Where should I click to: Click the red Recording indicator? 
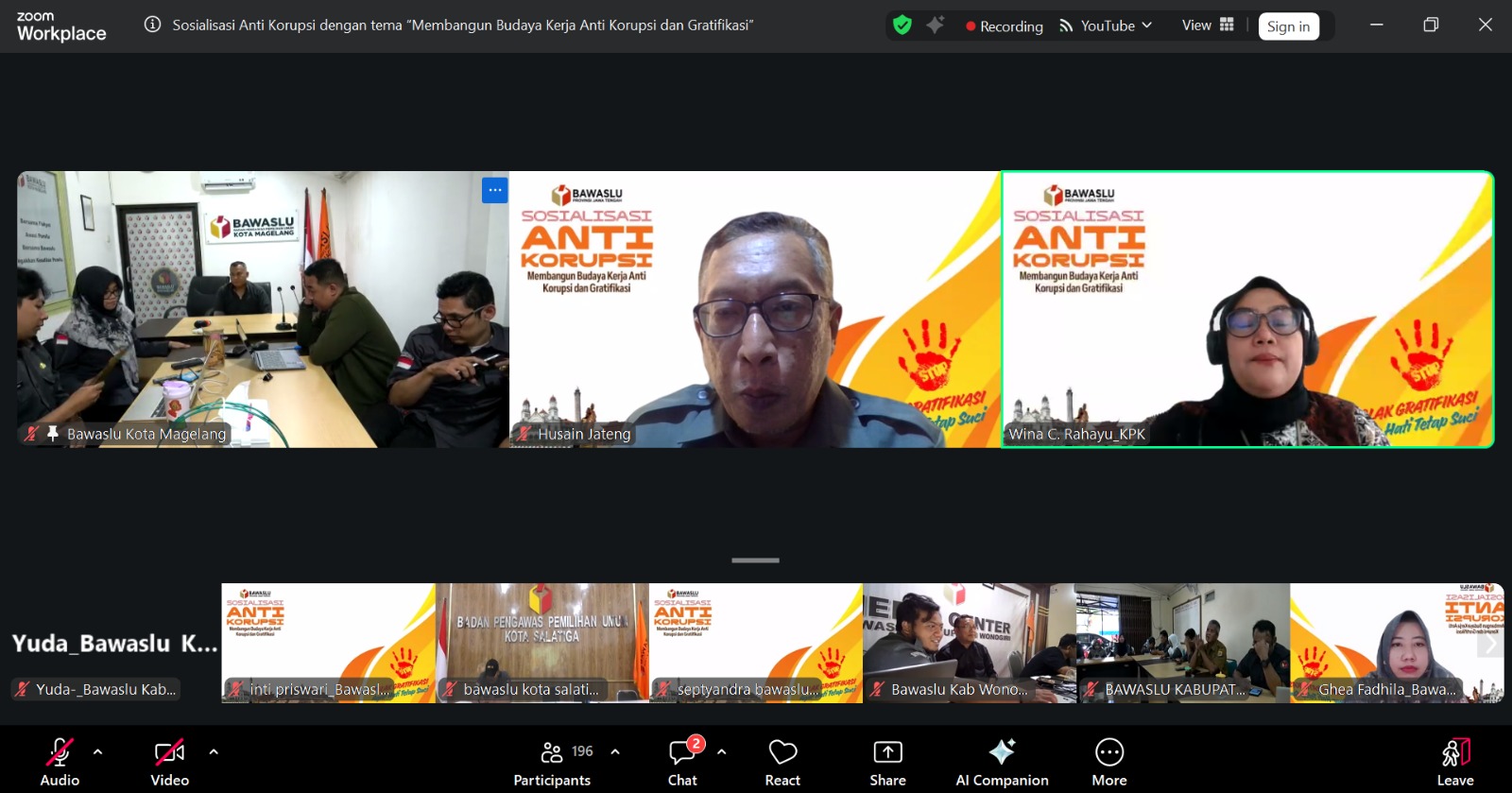pyautogui.click(x=1005, y=26)
